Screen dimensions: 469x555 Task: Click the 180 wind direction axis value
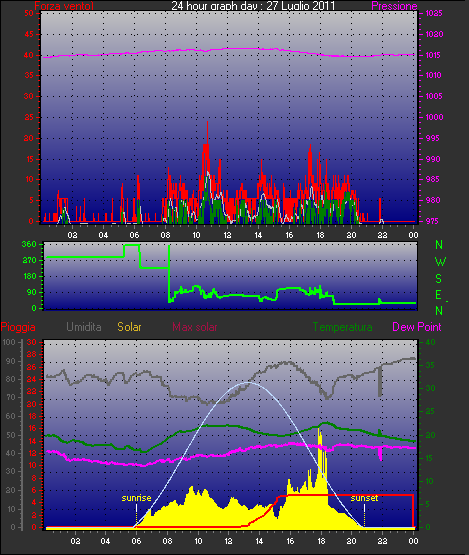coord(30,276)
